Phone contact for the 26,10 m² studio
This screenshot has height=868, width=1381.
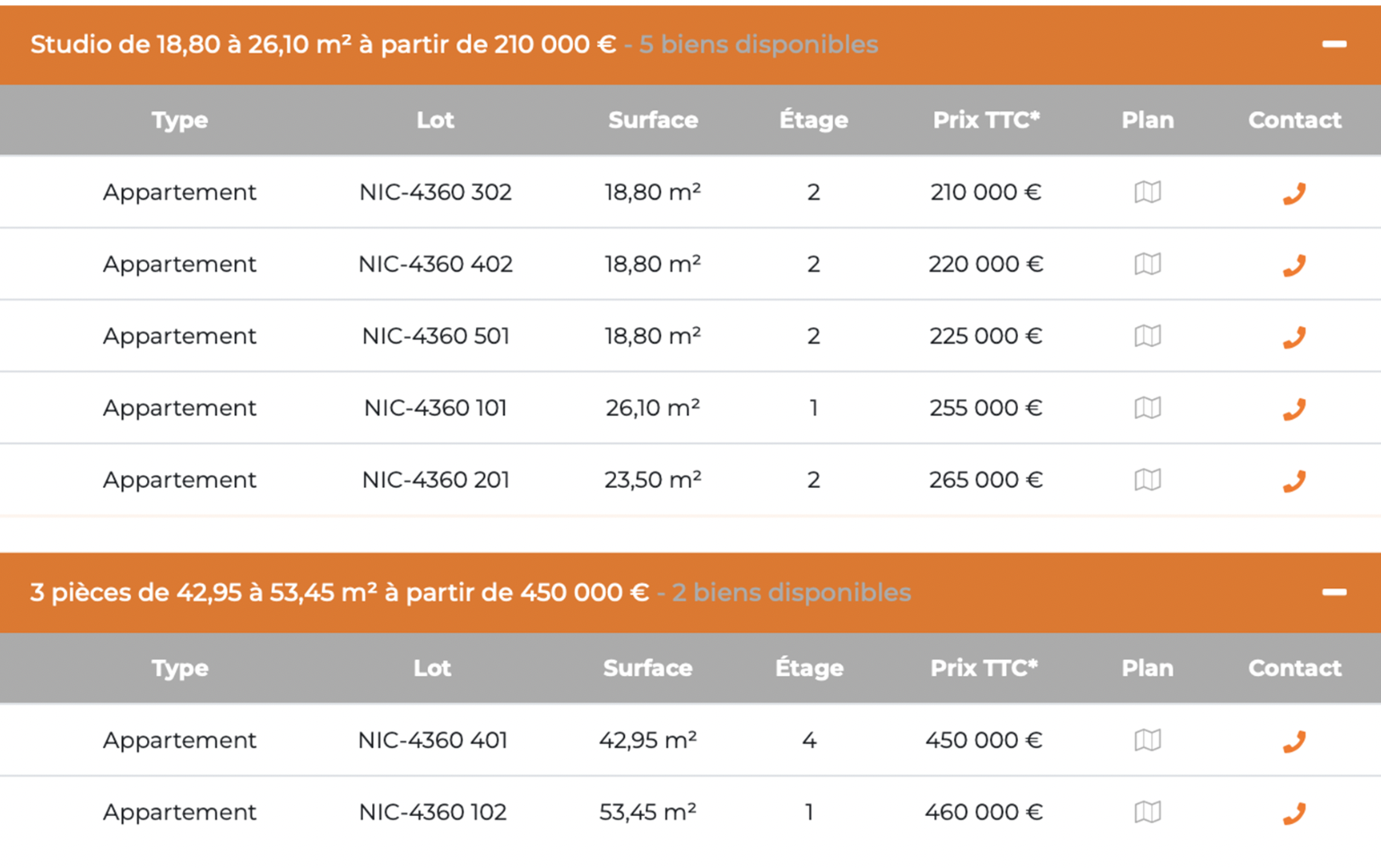click(1293, 409)
